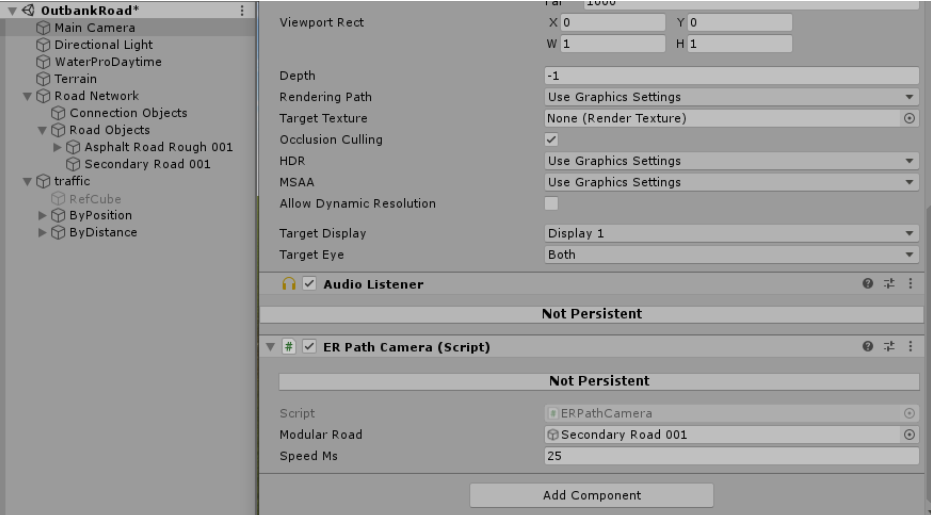Click the ERPathCamera script reference field
The image size is (931, 515).
click(x=720, y=413)
